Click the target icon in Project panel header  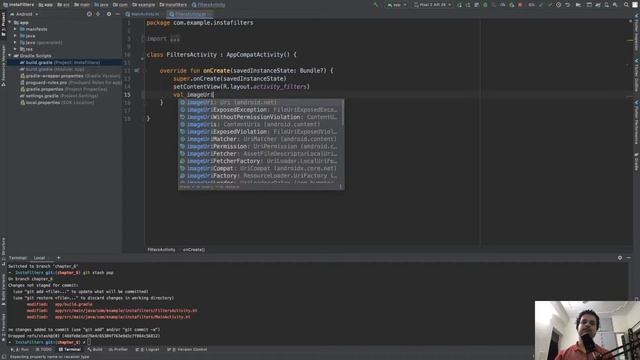89,14
